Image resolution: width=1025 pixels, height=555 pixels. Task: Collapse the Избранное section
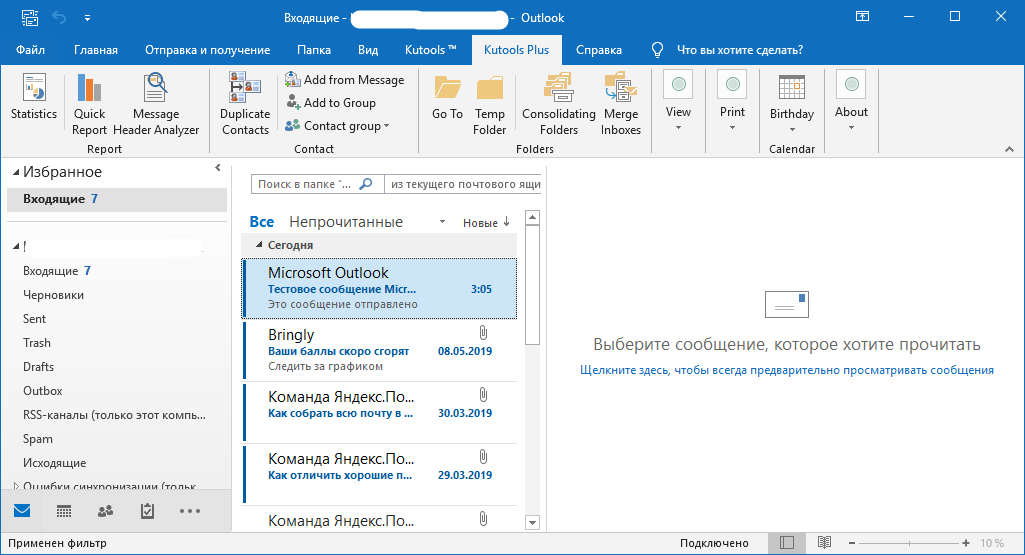coord(15,172)
